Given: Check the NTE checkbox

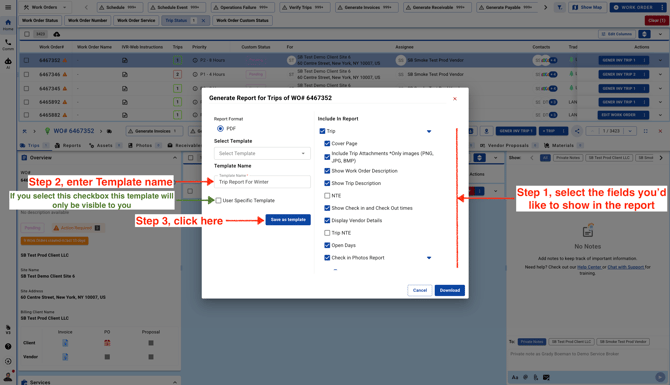Looking at the screenshot, I should pos(327,196).
